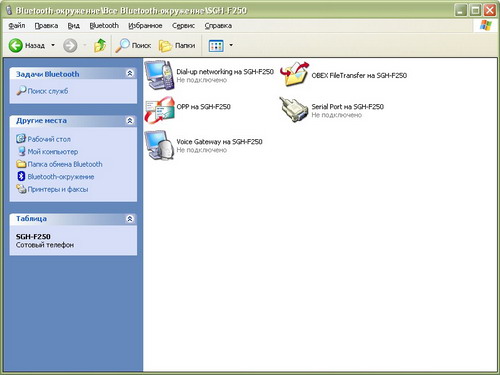Click the Поиск служб link
The width and height of the screenshot is (500, 375).
48,91
